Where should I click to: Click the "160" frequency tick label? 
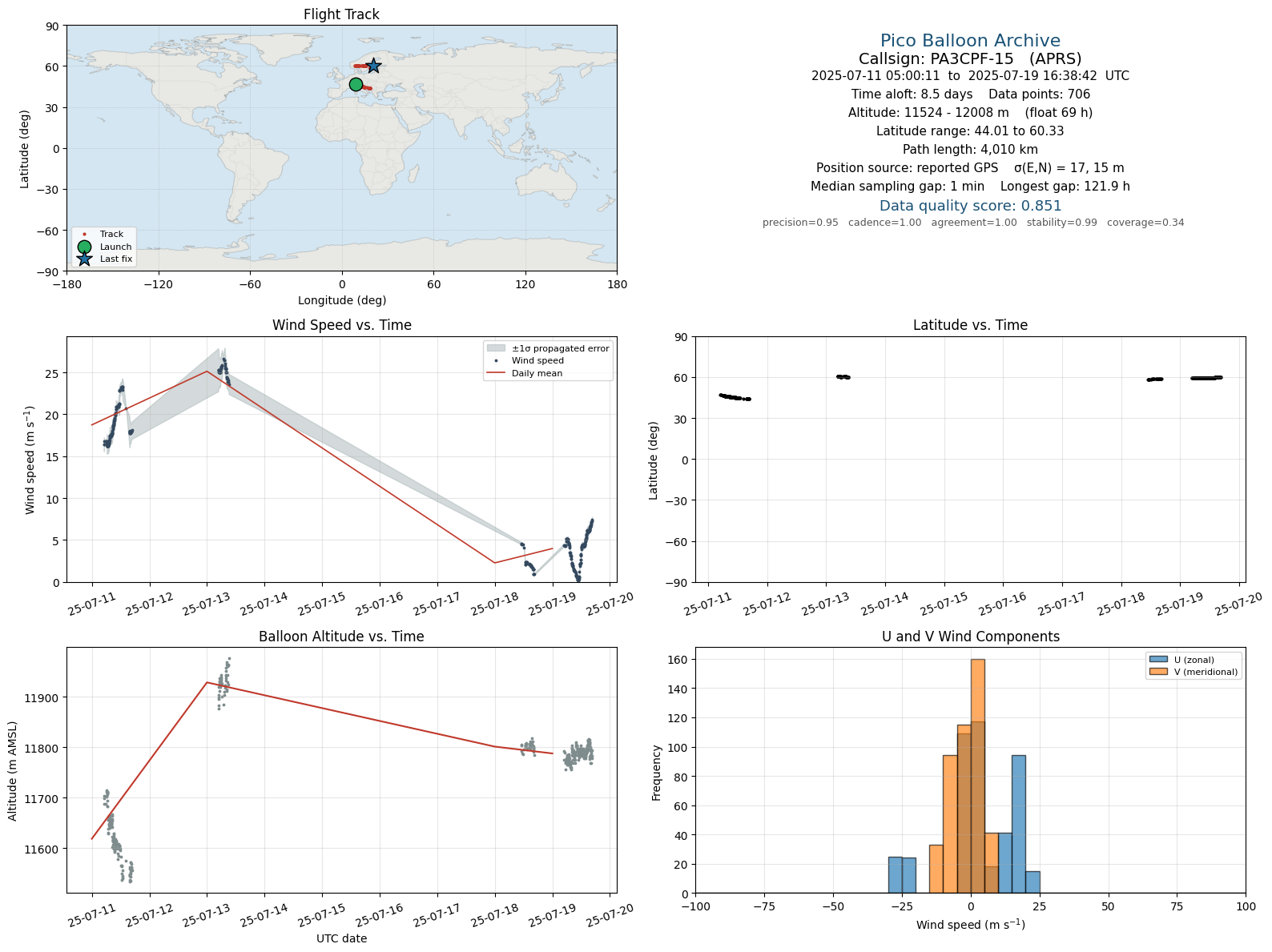[x=678, y=660]
